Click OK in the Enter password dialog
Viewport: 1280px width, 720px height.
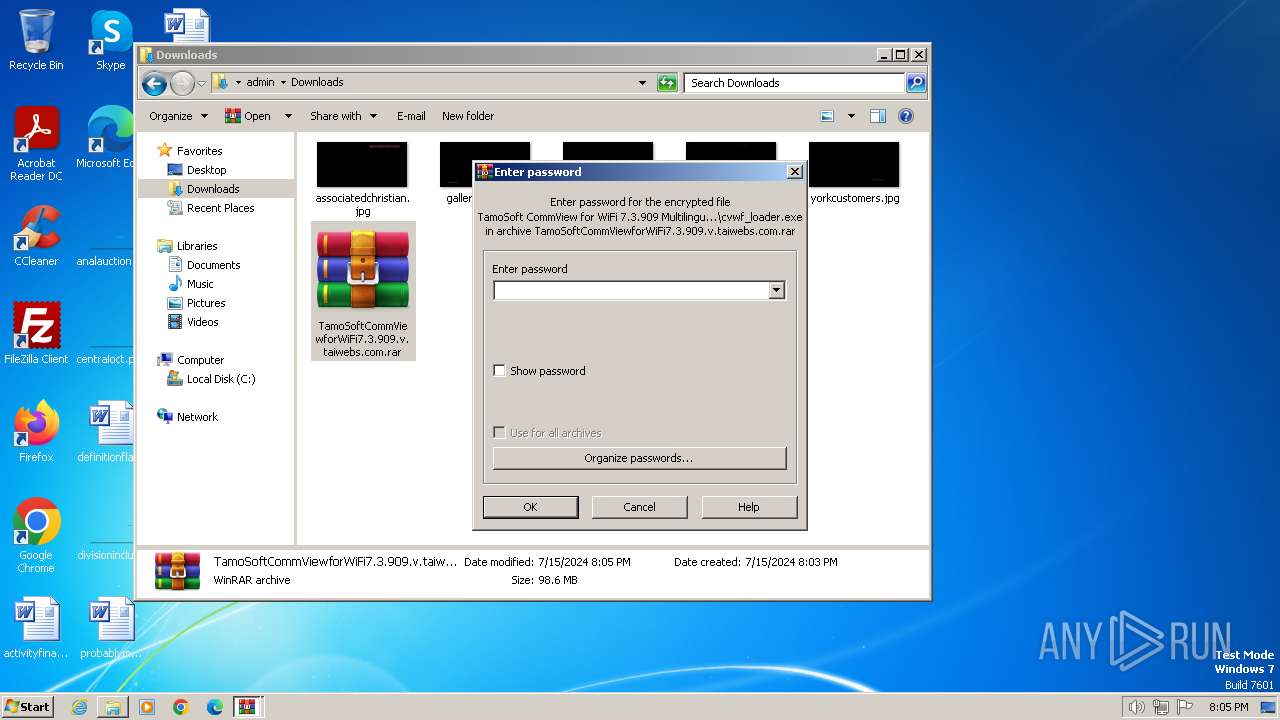530,507
